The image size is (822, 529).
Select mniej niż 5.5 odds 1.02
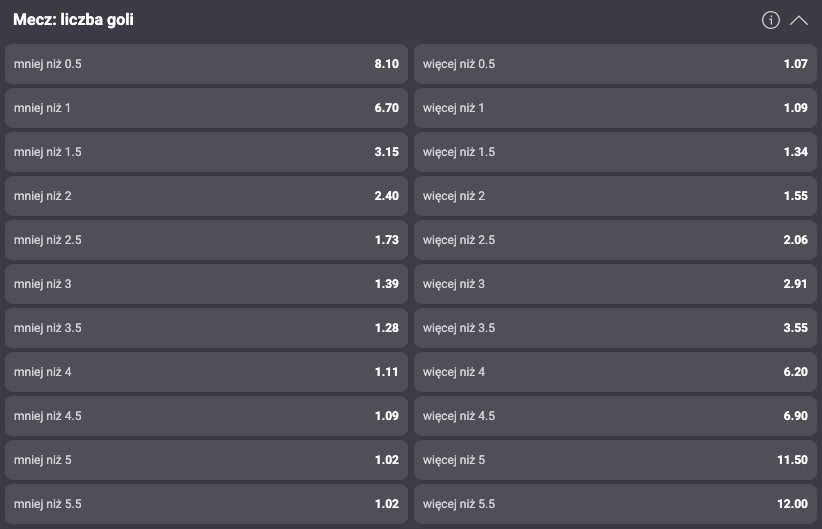207,504
